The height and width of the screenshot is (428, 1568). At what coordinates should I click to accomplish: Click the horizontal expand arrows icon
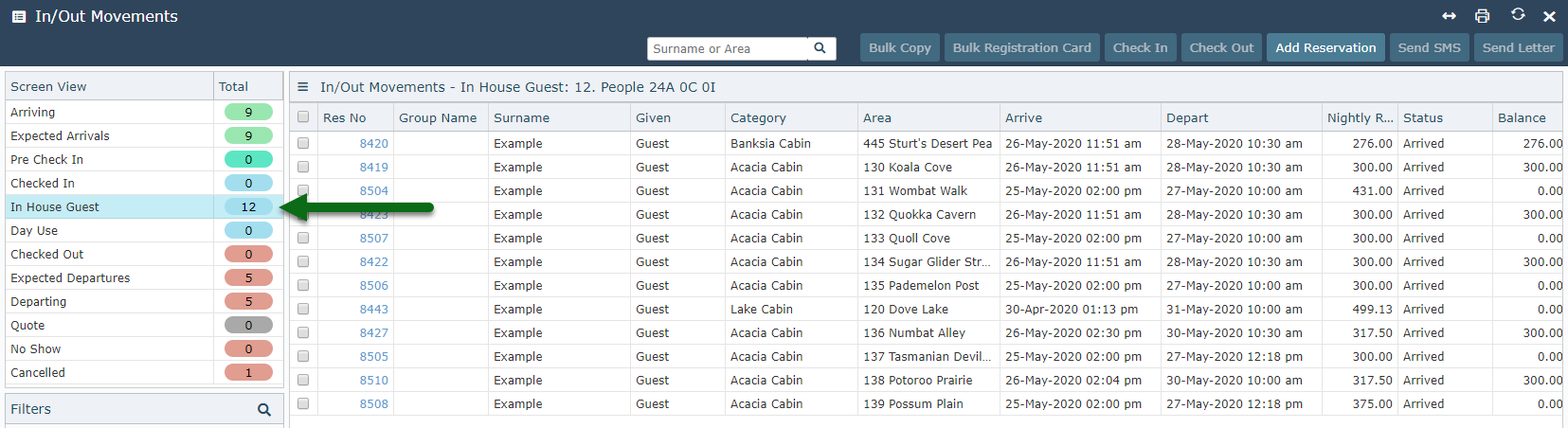pyautogui.click(x=1449, y=16)
